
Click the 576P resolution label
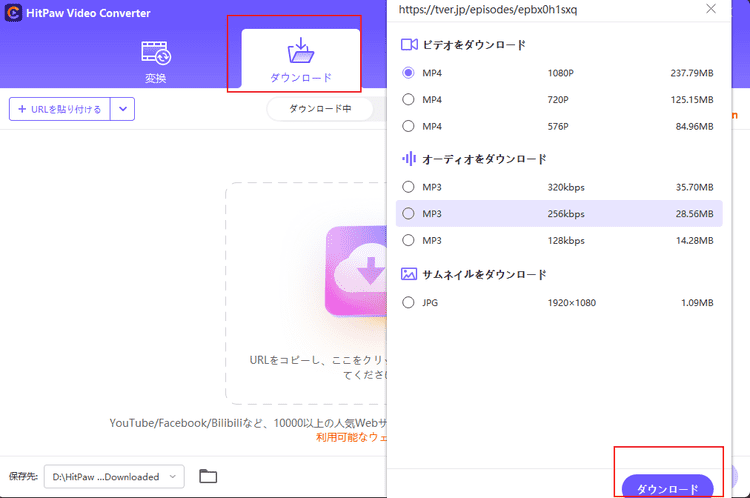558,126
